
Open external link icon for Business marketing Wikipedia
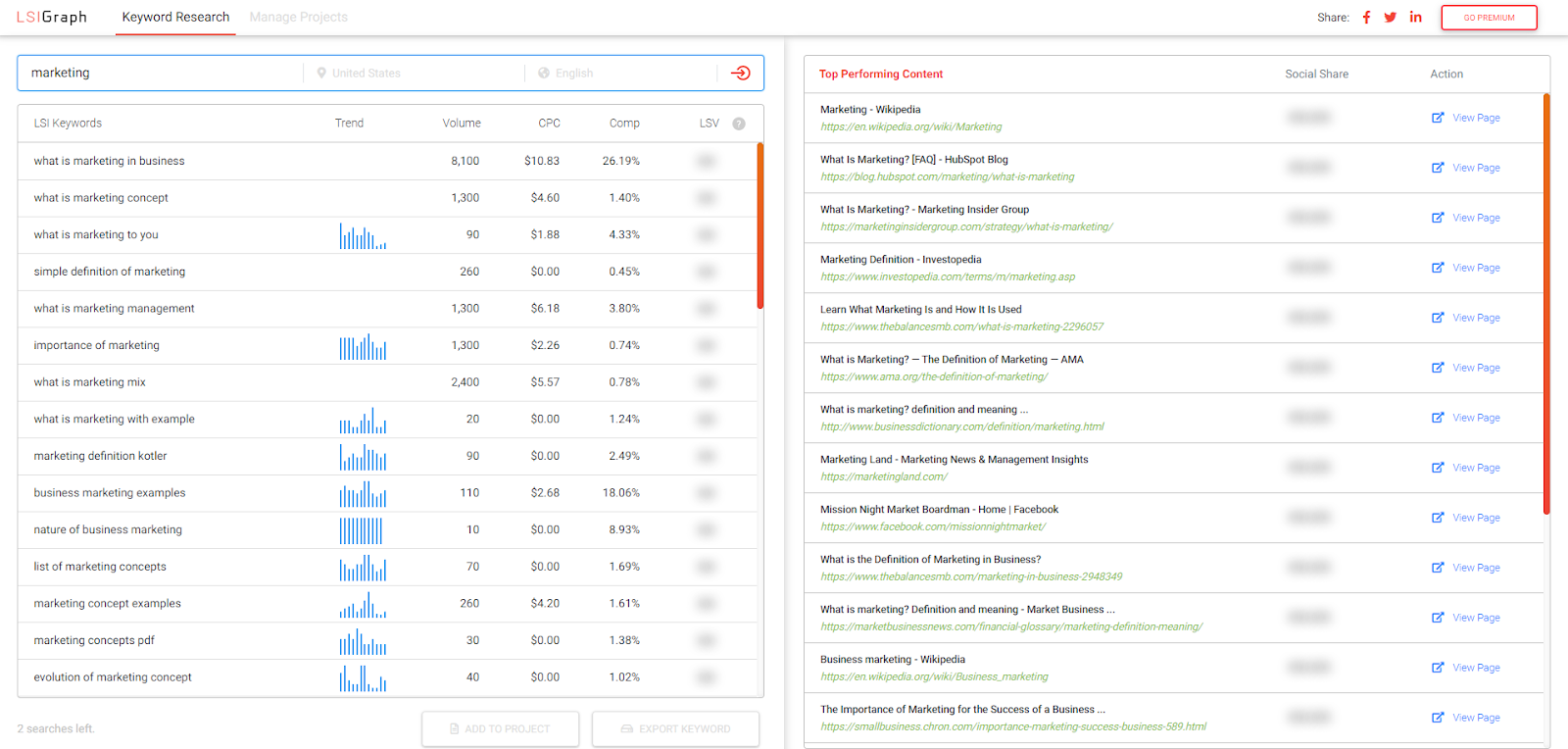click(x=1438, y=668)
